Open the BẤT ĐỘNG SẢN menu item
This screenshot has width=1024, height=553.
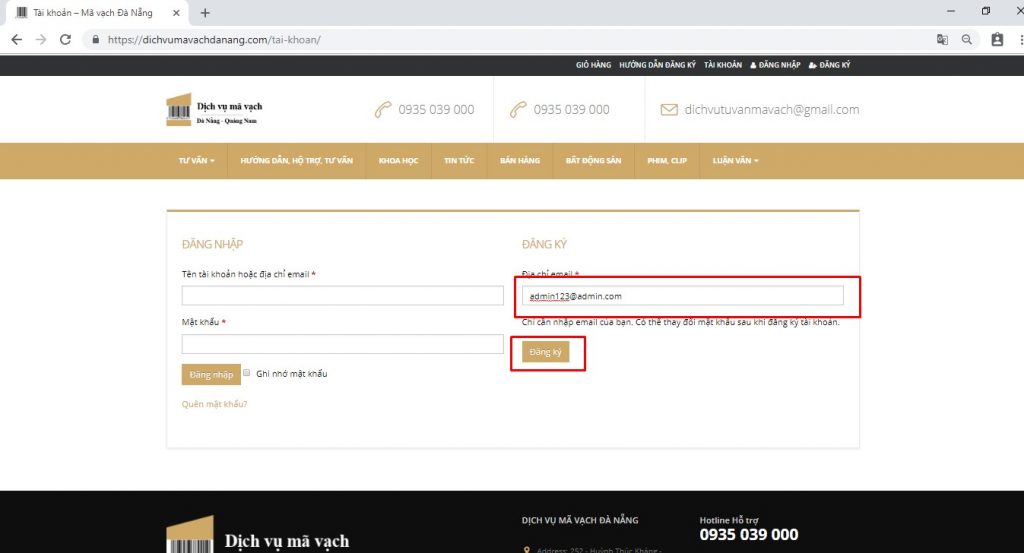[x=593, y=161]
